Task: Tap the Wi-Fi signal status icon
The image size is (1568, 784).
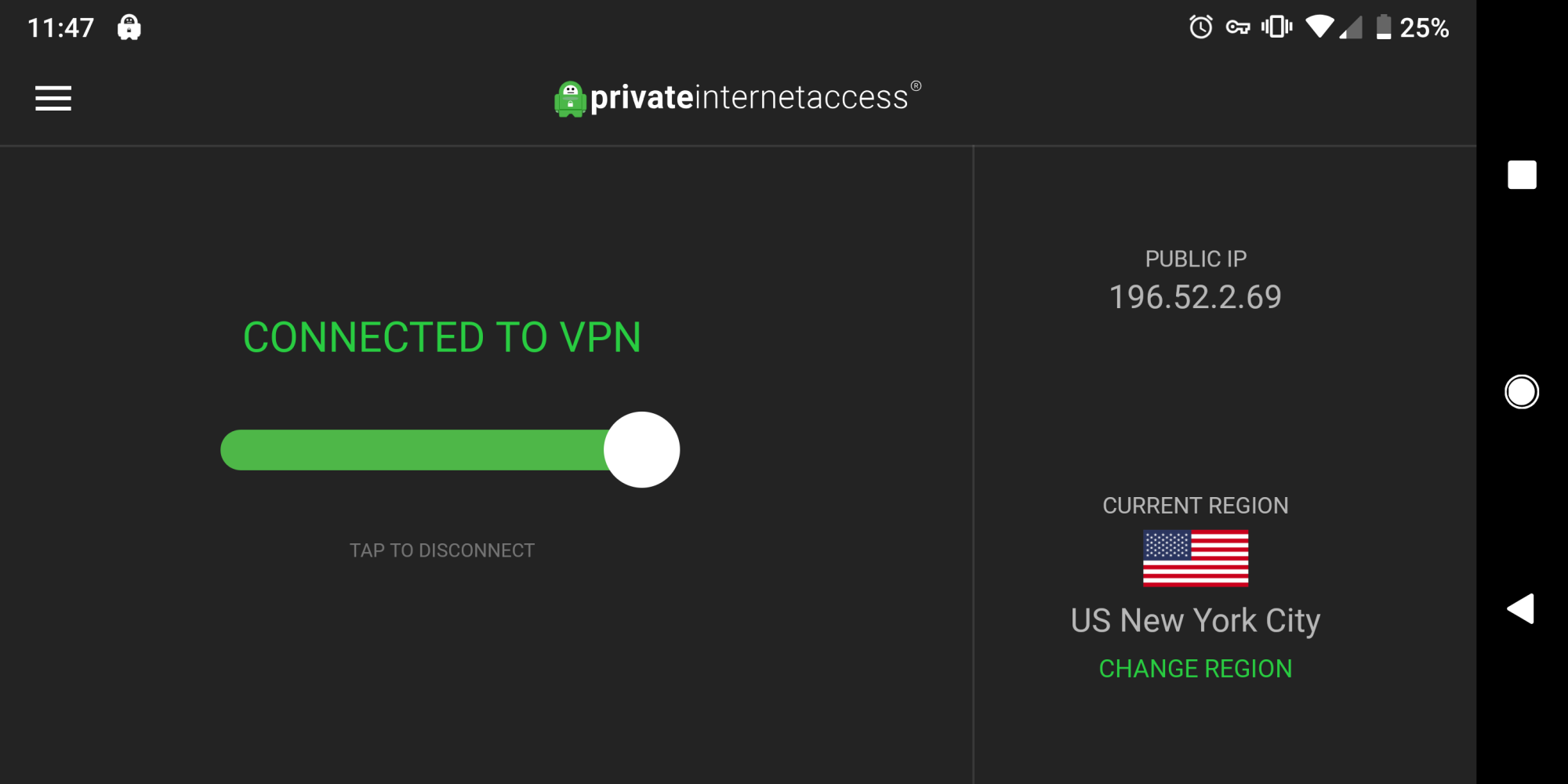Action: 1320,27
